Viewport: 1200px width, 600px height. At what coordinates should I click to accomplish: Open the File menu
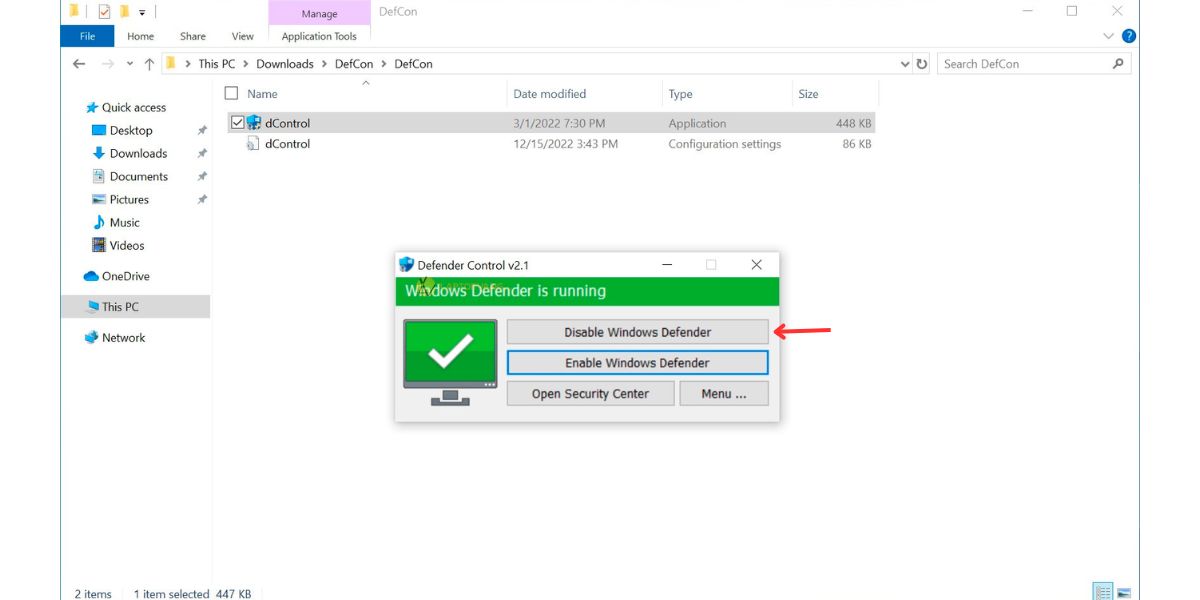(x=88, y=36)
